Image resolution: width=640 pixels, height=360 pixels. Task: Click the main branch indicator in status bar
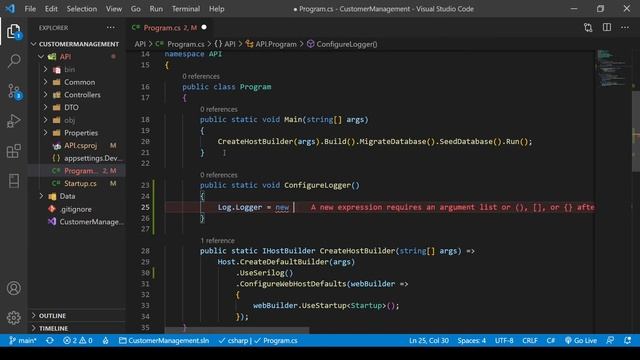23,340
